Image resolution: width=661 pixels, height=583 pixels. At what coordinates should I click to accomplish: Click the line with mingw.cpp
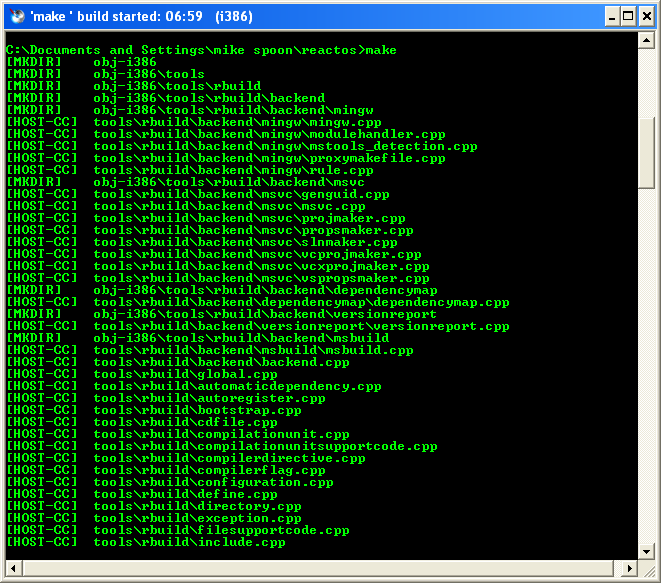tap(194, 122)
